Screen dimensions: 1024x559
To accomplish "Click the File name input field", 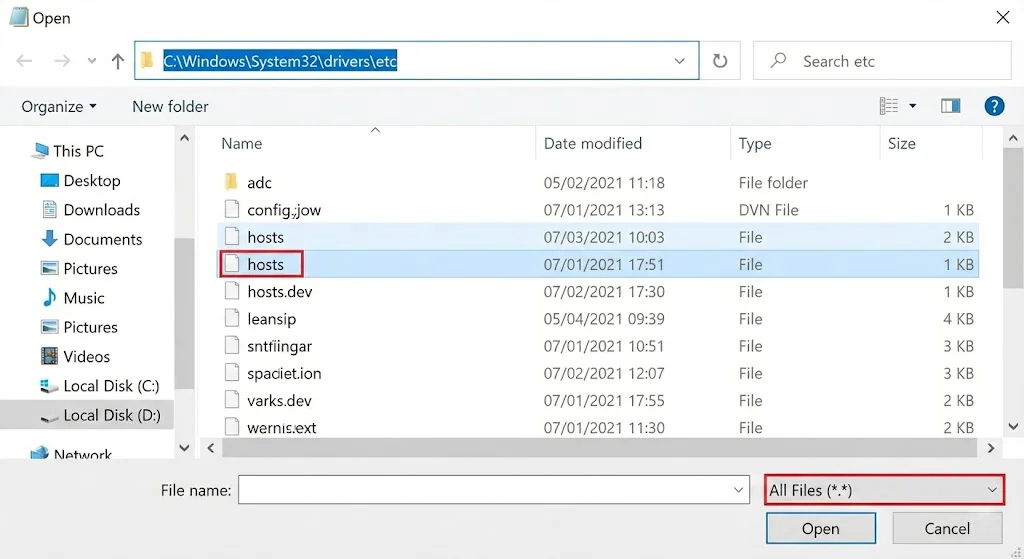I will pyautogui.click(x=483, y=490).
